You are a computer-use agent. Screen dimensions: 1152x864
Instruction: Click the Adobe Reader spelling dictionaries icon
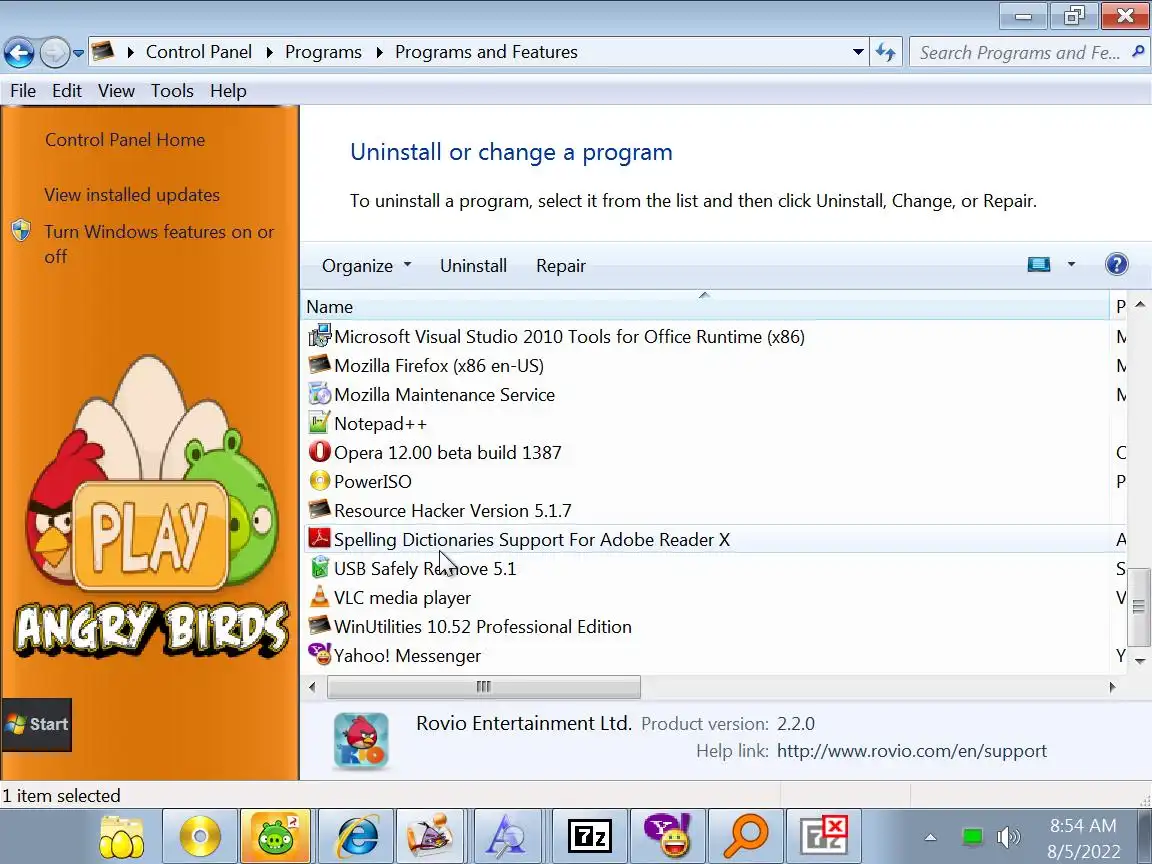319,539
